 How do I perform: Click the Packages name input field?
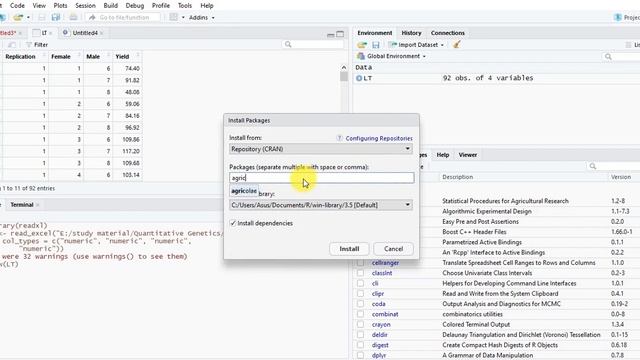[322, 178]
